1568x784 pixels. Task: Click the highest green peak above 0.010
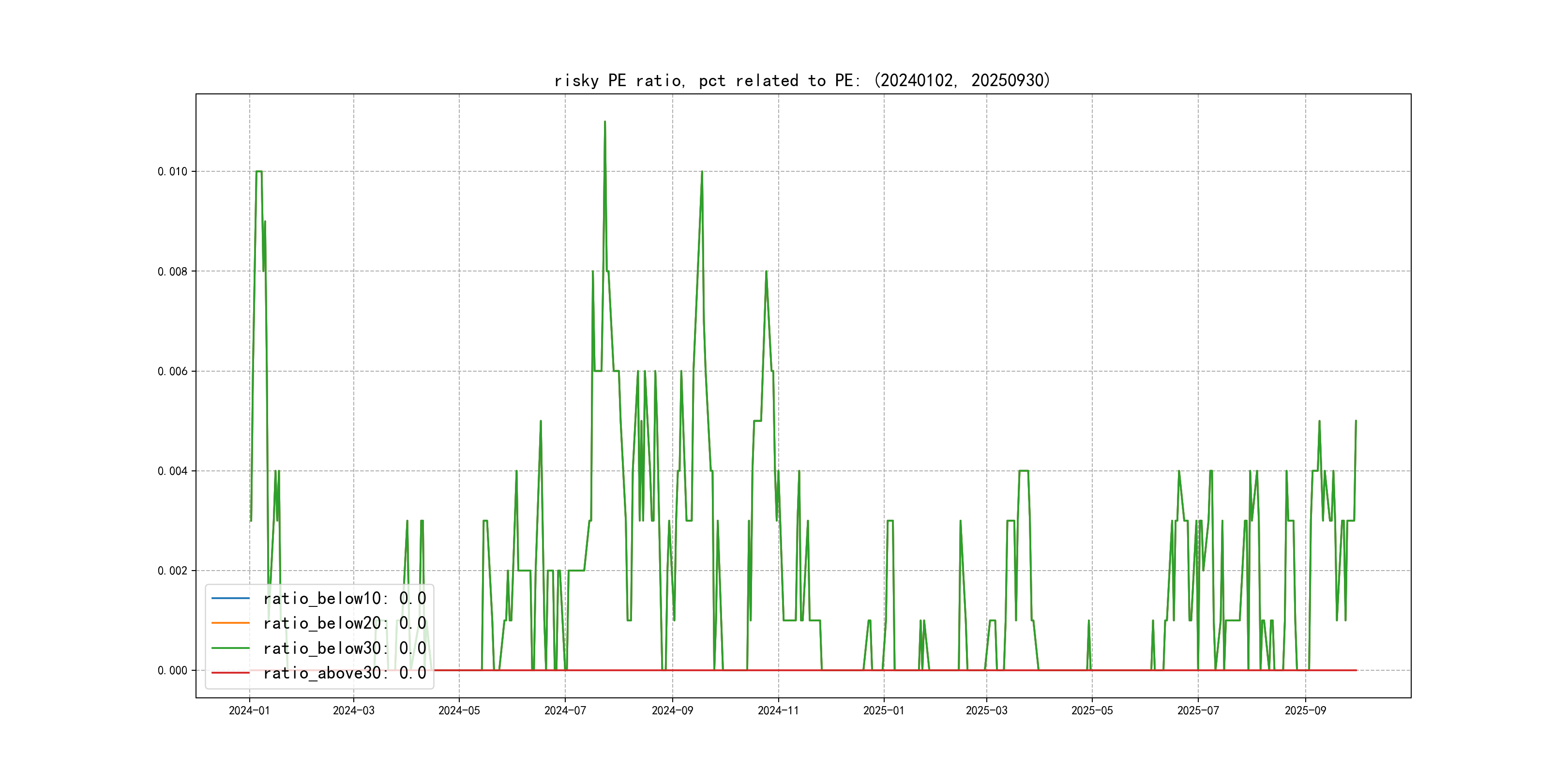coord(604,122)
